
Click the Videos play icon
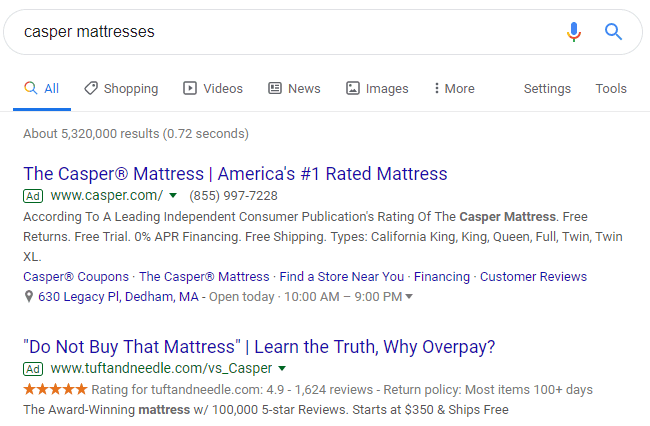pos(190,88)
